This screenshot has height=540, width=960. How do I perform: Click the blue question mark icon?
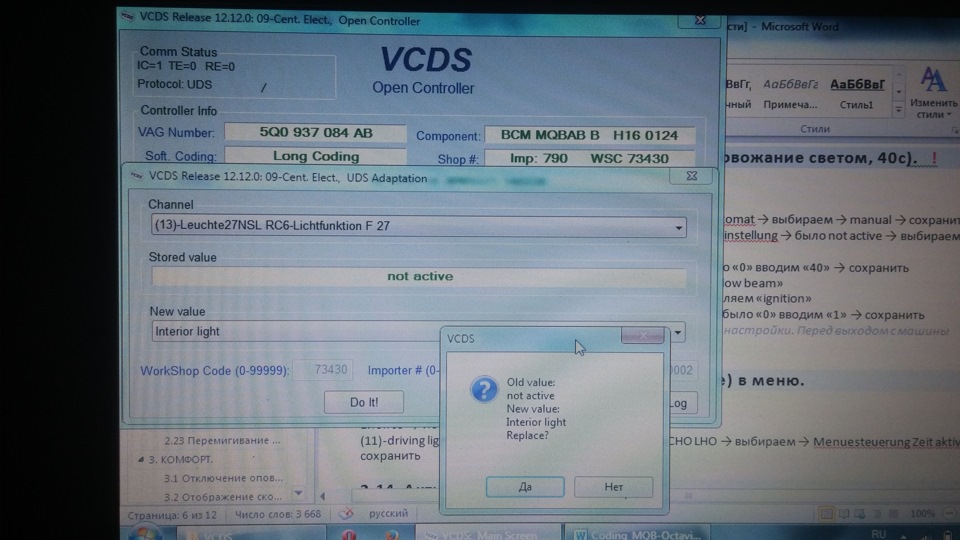[484, 389]
